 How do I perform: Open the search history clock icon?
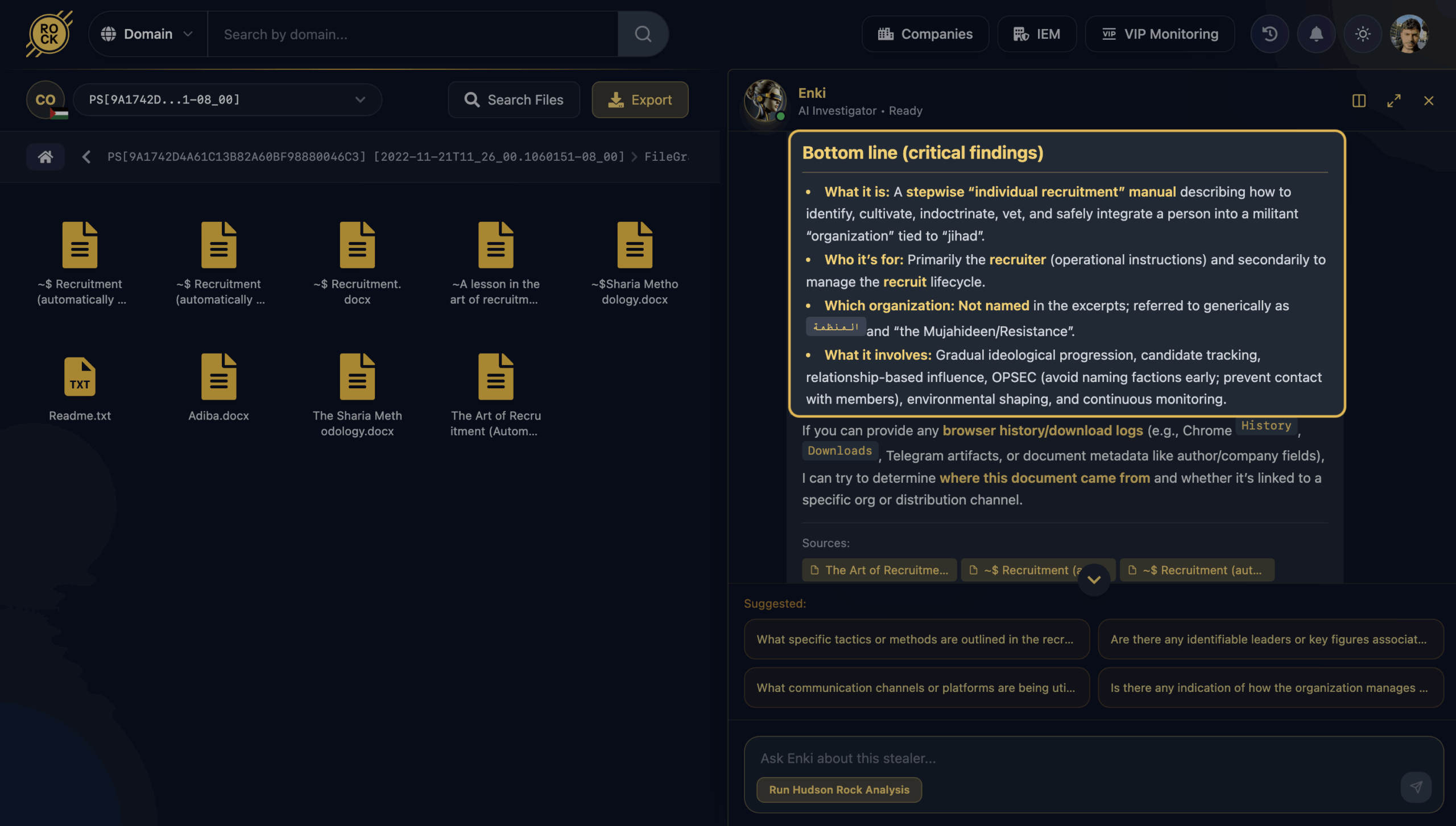click(1269, 34)
